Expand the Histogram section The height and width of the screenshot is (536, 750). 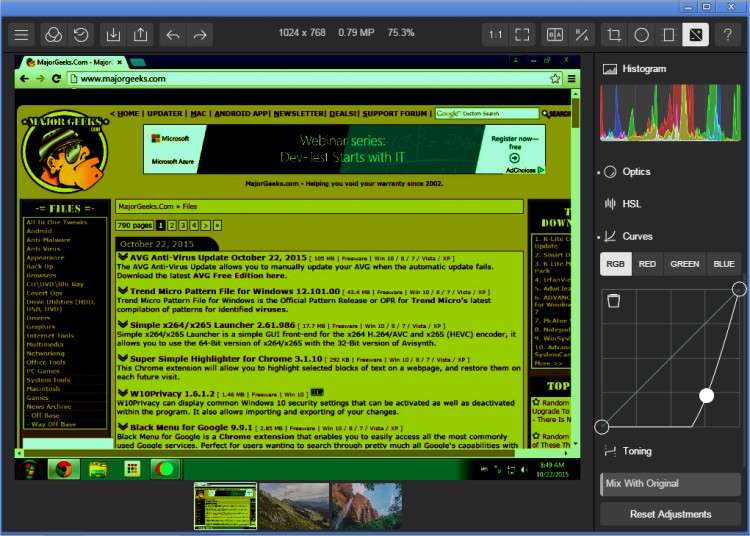(x=644, y=69)
